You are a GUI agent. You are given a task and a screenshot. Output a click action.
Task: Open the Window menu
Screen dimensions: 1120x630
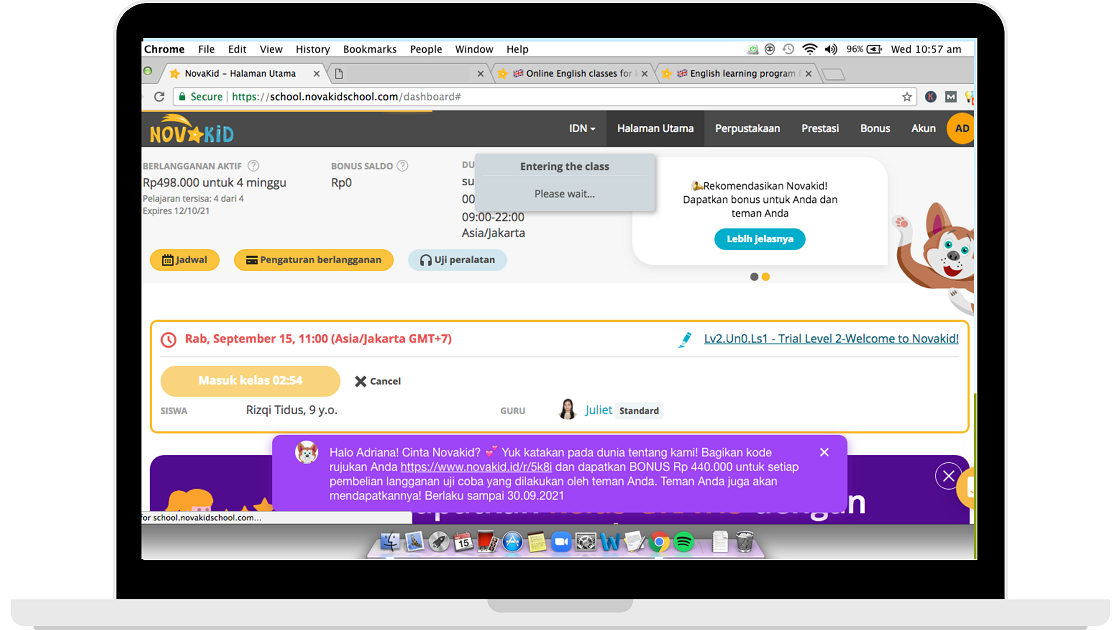tap(474, 49)
